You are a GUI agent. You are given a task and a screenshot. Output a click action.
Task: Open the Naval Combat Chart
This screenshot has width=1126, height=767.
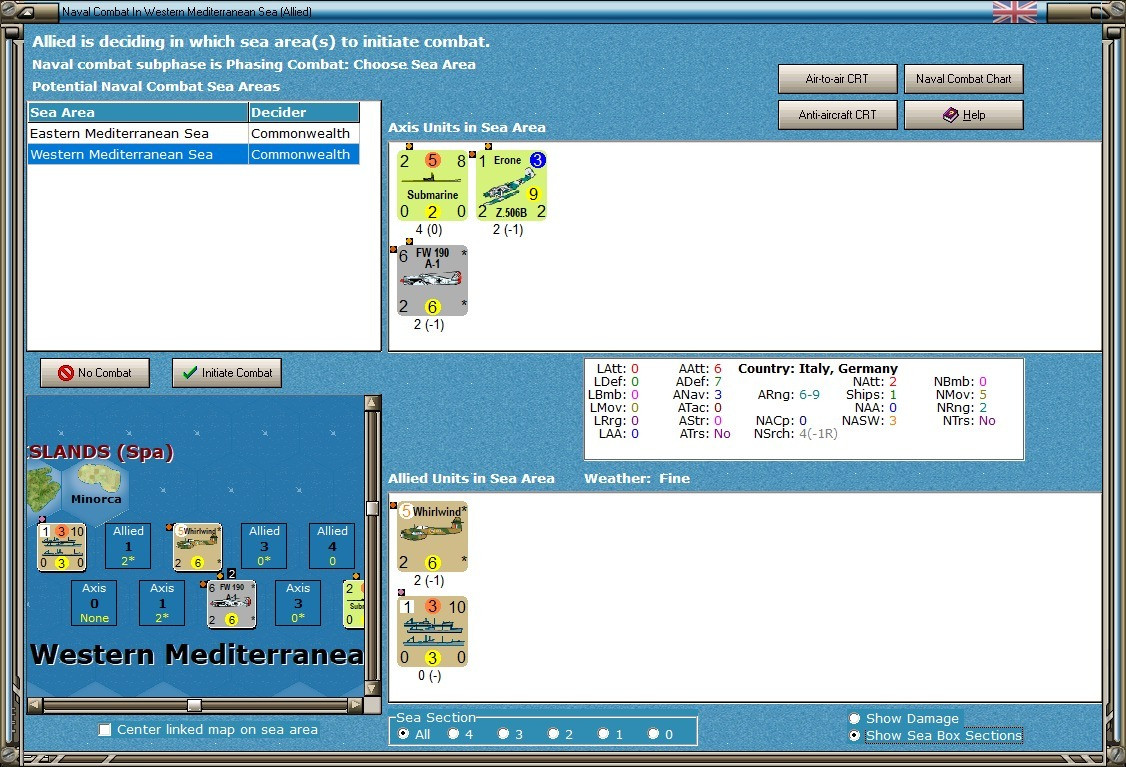point(964,79)
